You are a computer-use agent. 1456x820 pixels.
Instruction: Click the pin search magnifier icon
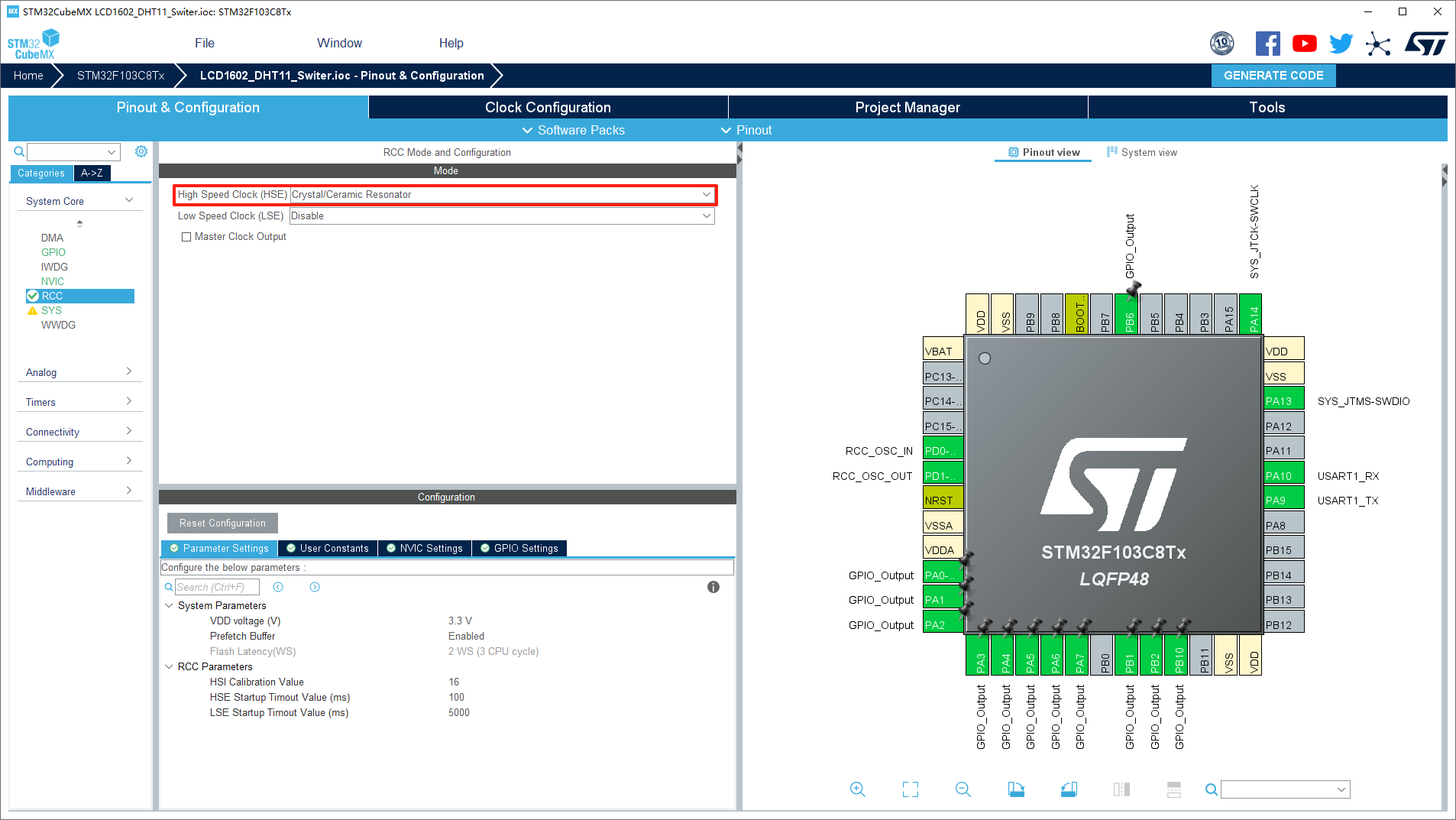coord(1211,789)
